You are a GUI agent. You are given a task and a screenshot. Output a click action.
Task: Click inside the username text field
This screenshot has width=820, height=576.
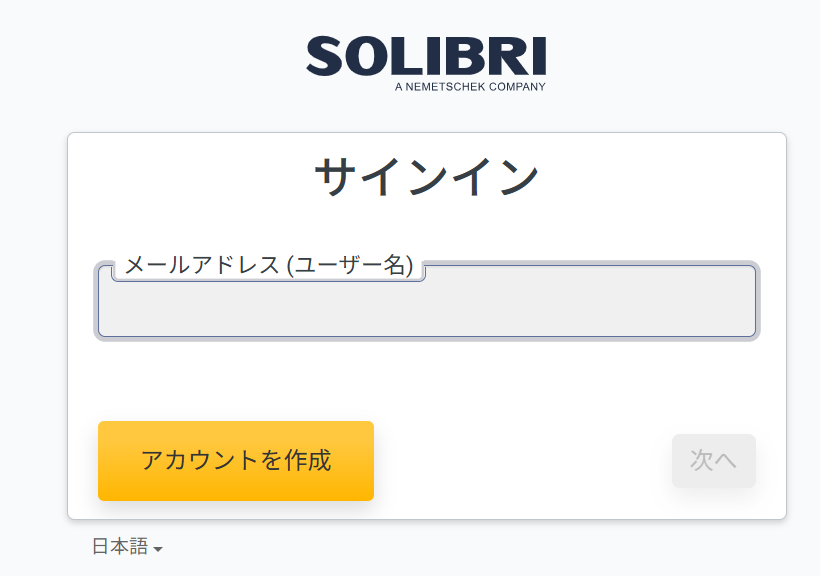pos(427,301)
